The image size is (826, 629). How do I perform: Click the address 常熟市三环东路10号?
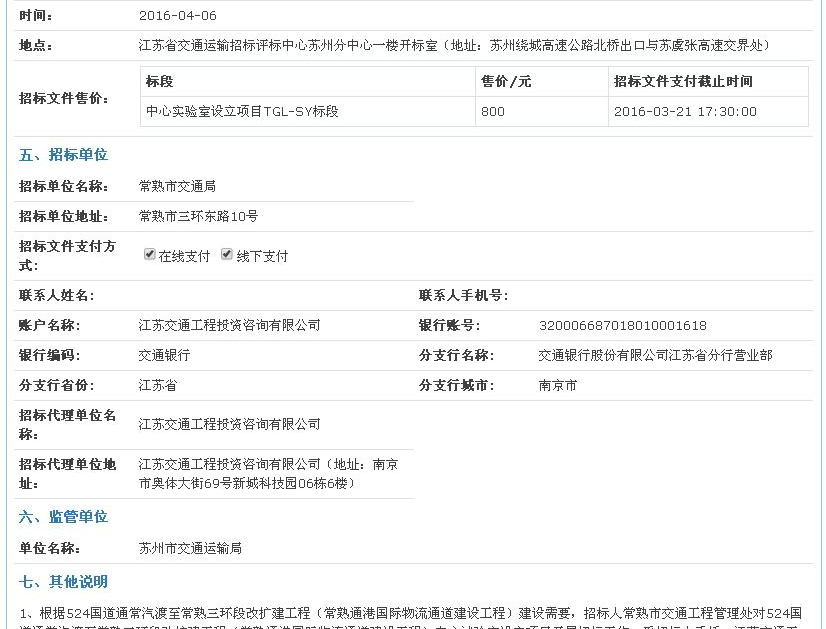(x=198, y=216)
